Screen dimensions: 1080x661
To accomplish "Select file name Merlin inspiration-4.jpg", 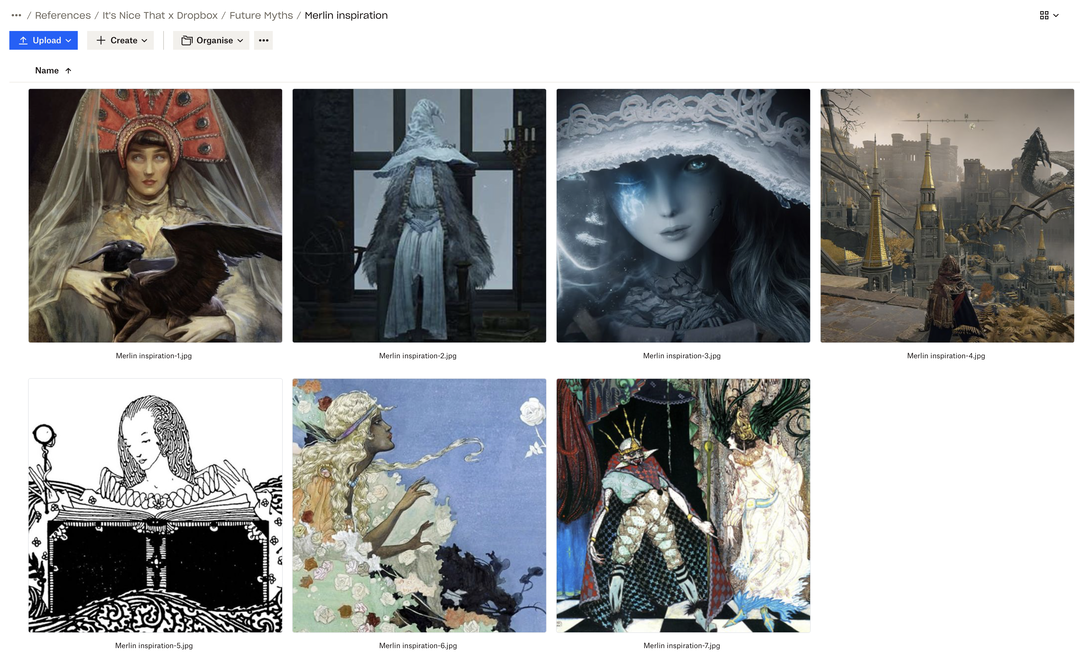I will click(x=946, y=356).
